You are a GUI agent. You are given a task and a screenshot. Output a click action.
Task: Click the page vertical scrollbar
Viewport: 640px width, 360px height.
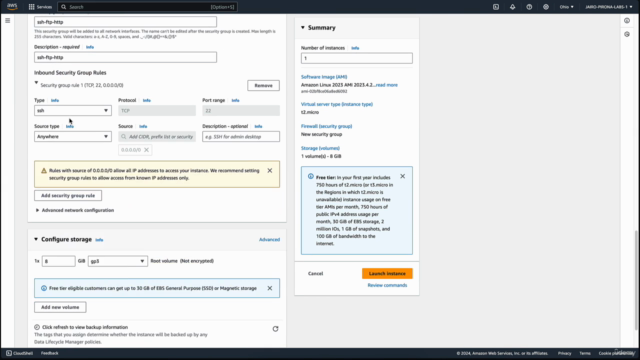(x=636, y=280)
